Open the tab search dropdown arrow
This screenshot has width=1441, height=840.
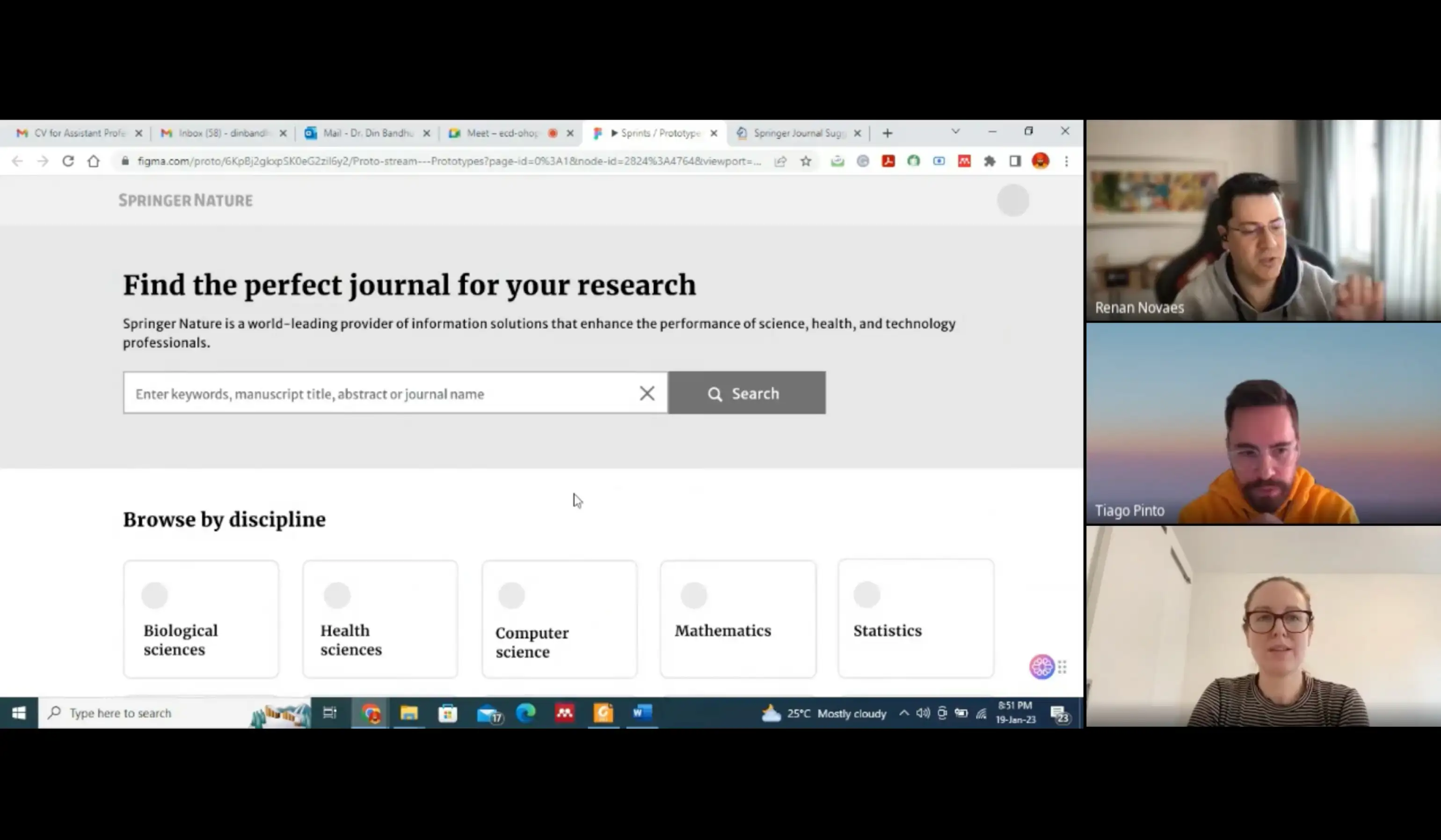coord(955,131)
